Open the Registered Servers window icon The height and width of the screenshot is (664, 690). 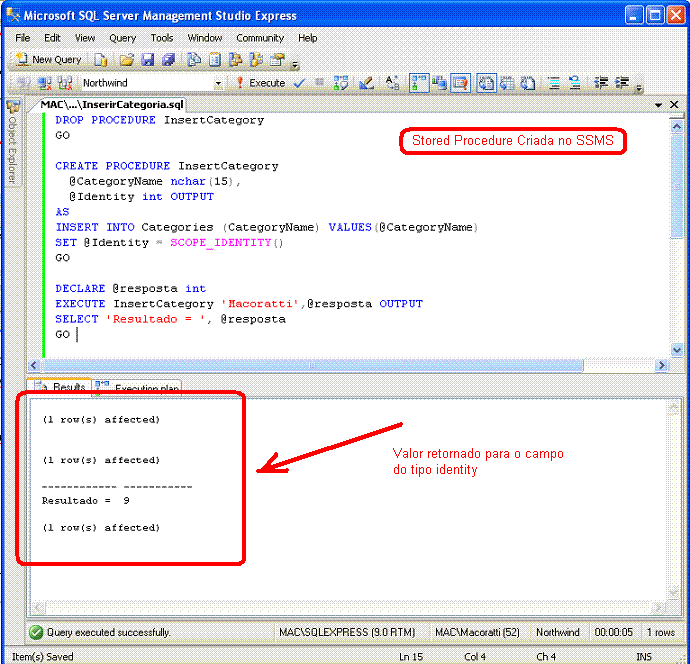point(194,59)
